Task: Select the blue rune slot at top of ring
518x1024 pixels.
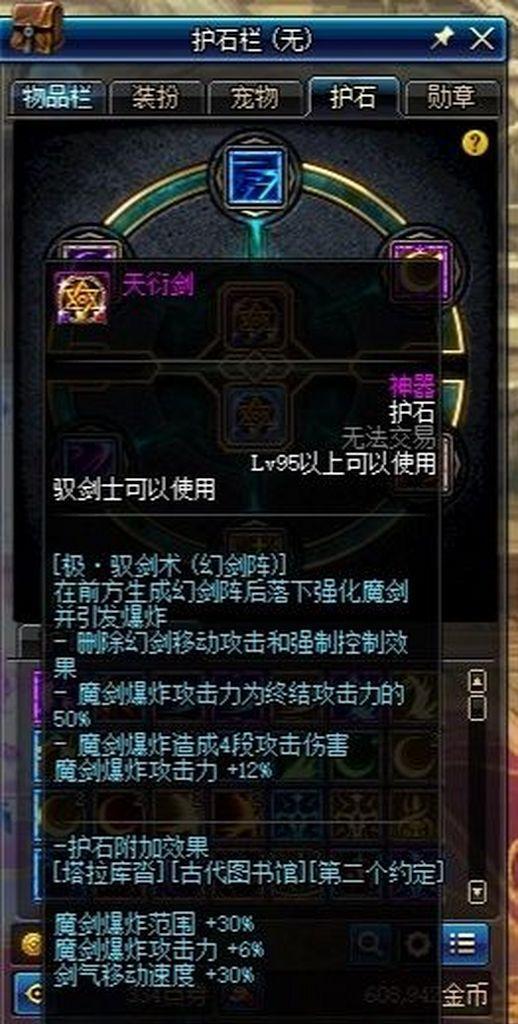Action: point(255,177)
